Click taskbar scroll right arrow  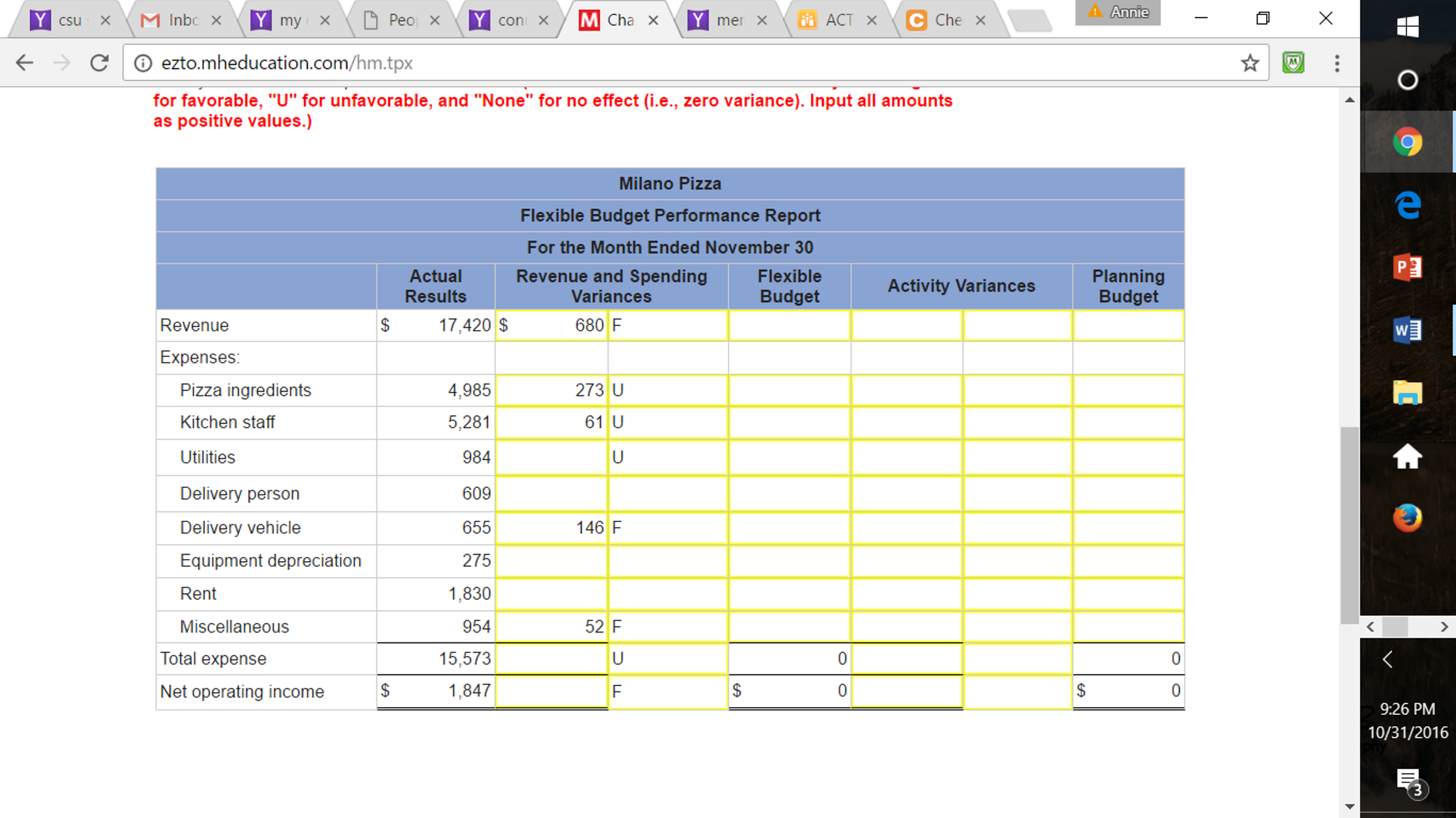click(x=1444, y=627)
